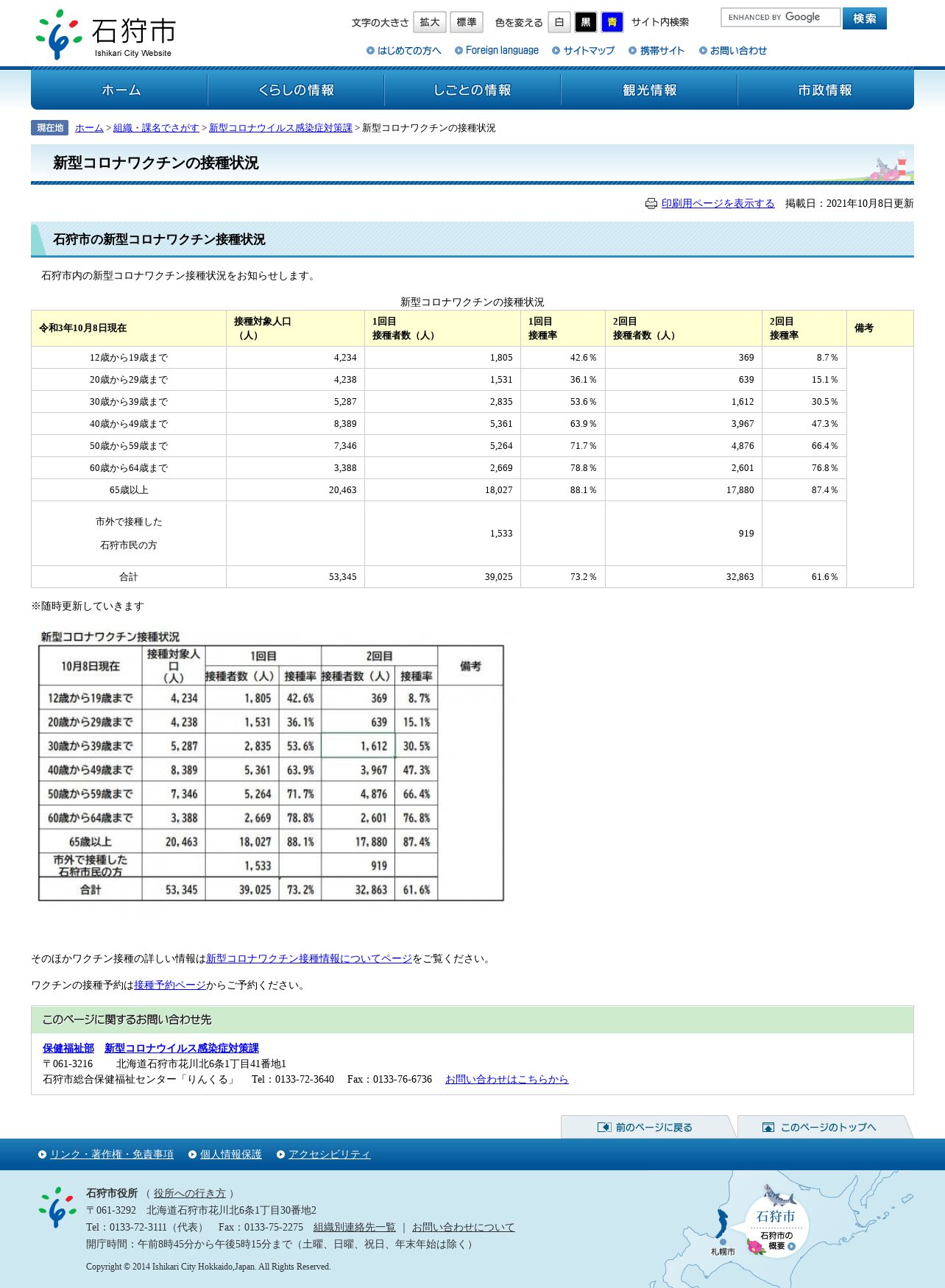Go to ホーム navigation tab

coord(120,90)
